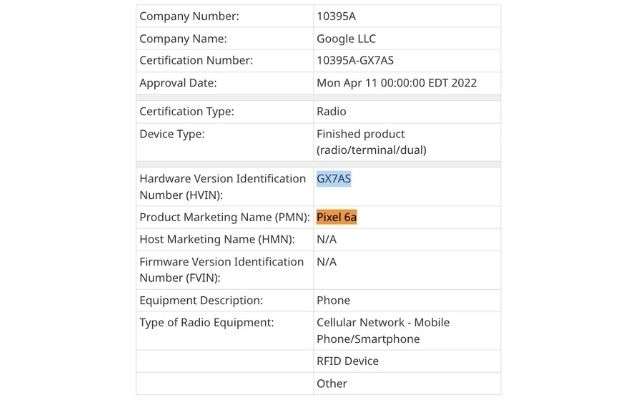Click the highlighted GX7AS HVIN value
The image size is (640, 400).
(334, 178)
